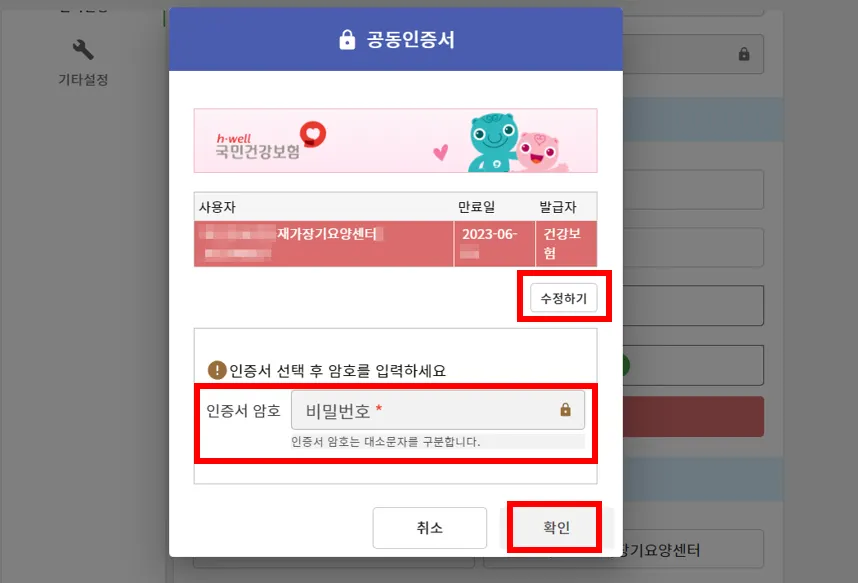Click the lock icon in the background field
The height and width of the screenshot is (583, 858).
[x=744, y=54]
